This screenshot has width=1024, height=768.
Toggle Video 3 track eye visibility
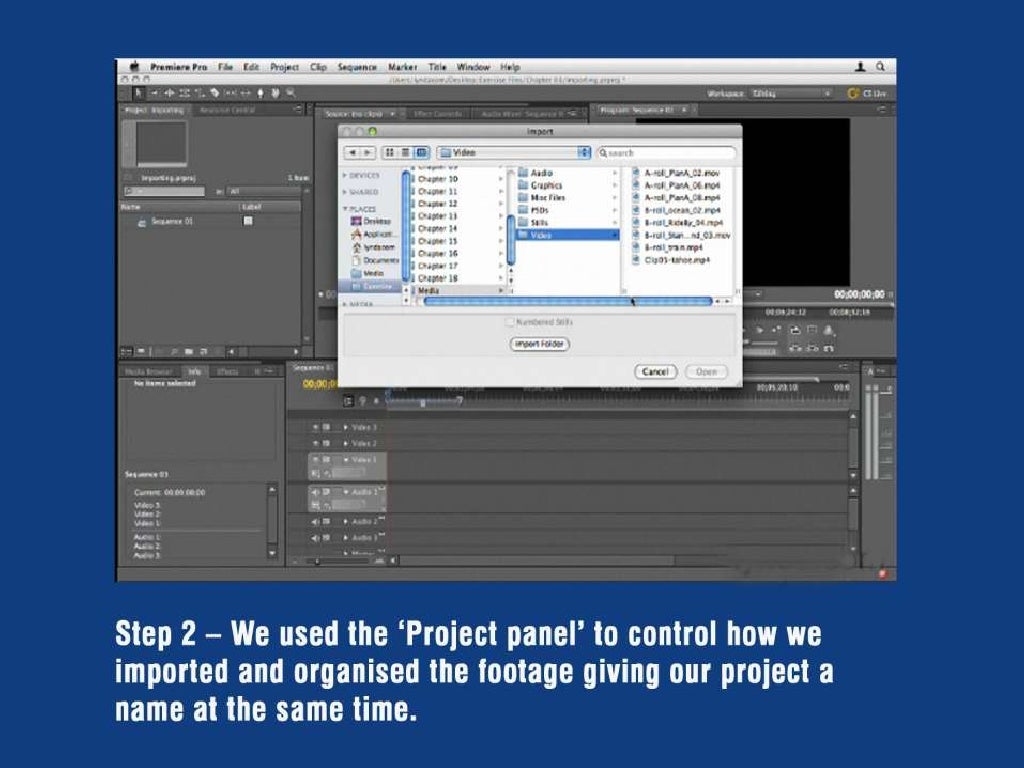point(315,427)
